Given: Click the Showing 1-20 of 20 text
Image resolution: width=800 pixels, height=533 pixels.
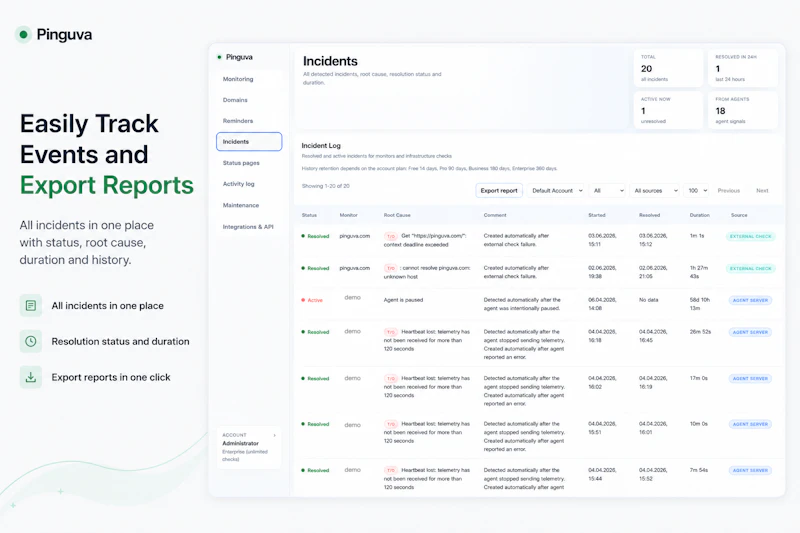Looking at the screenshot, I should [x=326, y=186].
